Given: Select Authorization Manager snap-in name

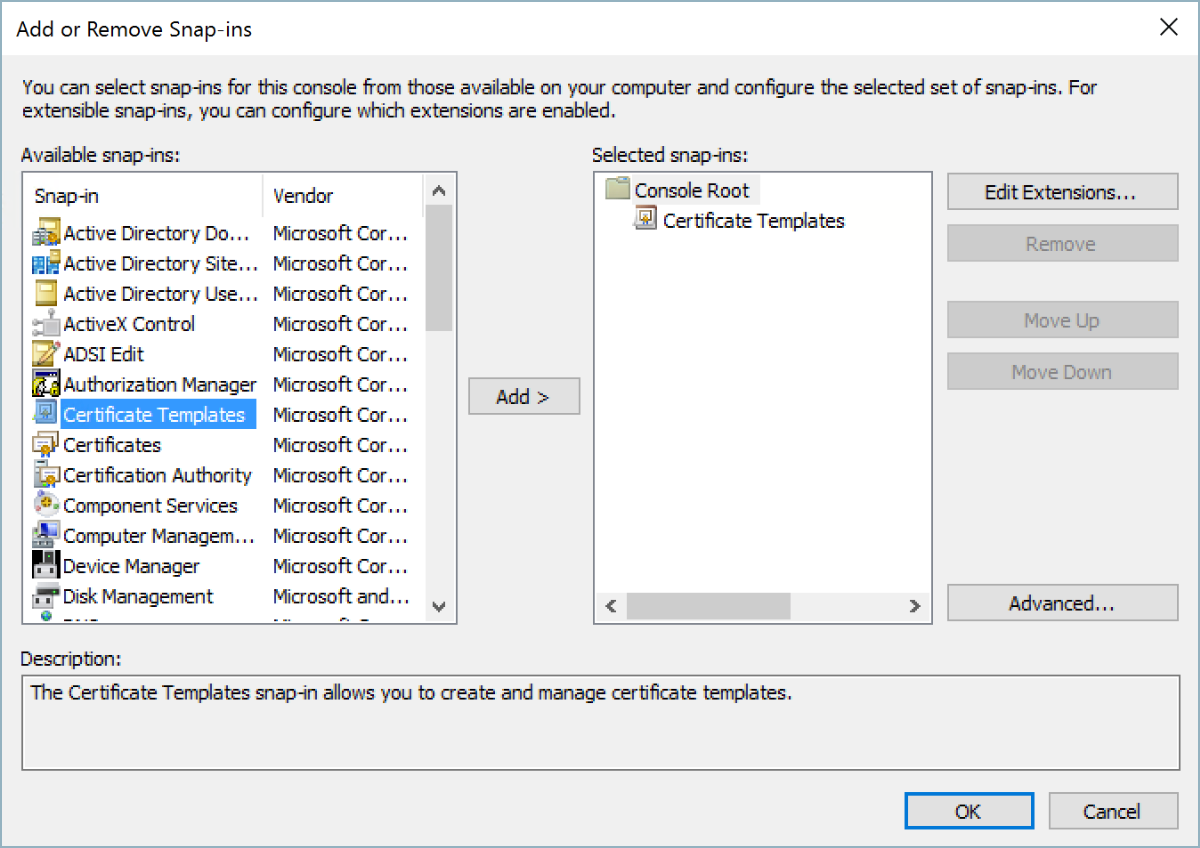Looking at the screenshot, I should pos(160,385).
